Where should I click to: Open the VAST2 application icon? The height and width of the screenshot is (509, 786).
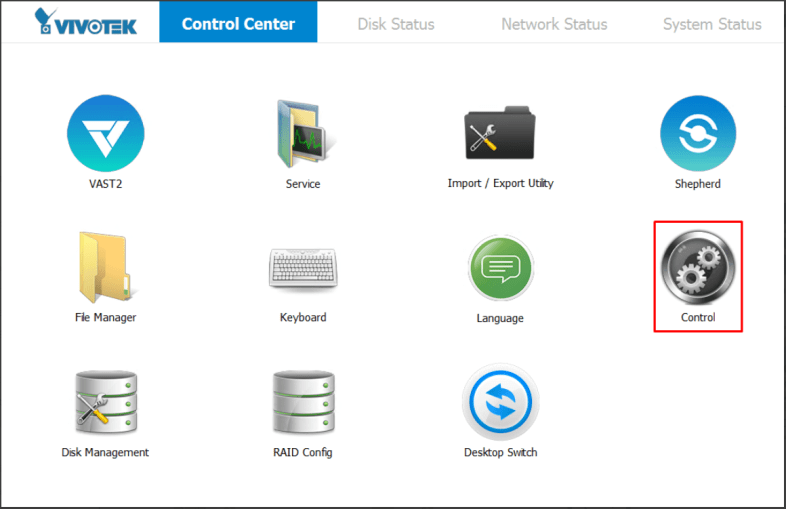point(105,133)
